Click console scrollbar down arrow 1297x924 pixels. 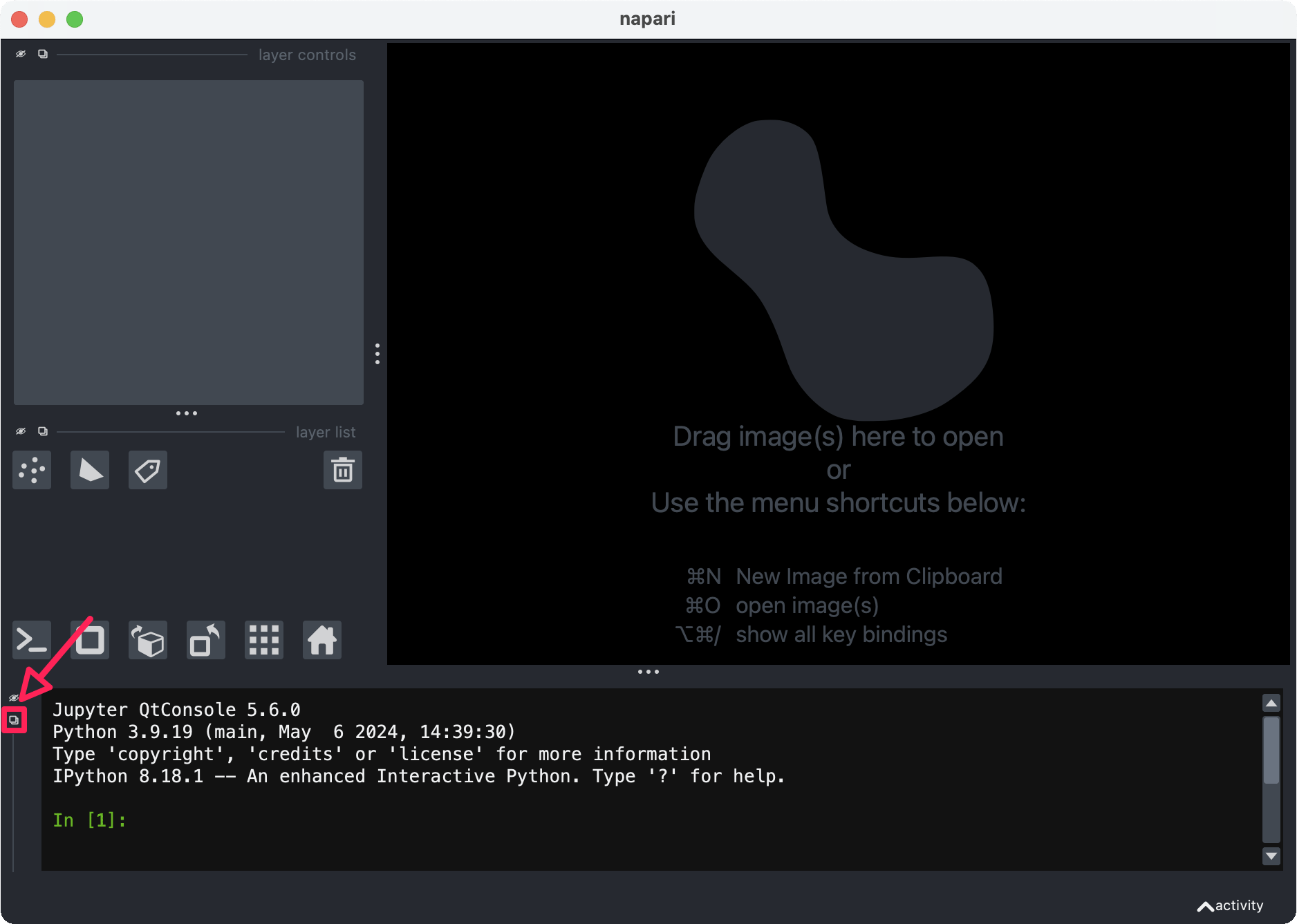click(1271, 856)
